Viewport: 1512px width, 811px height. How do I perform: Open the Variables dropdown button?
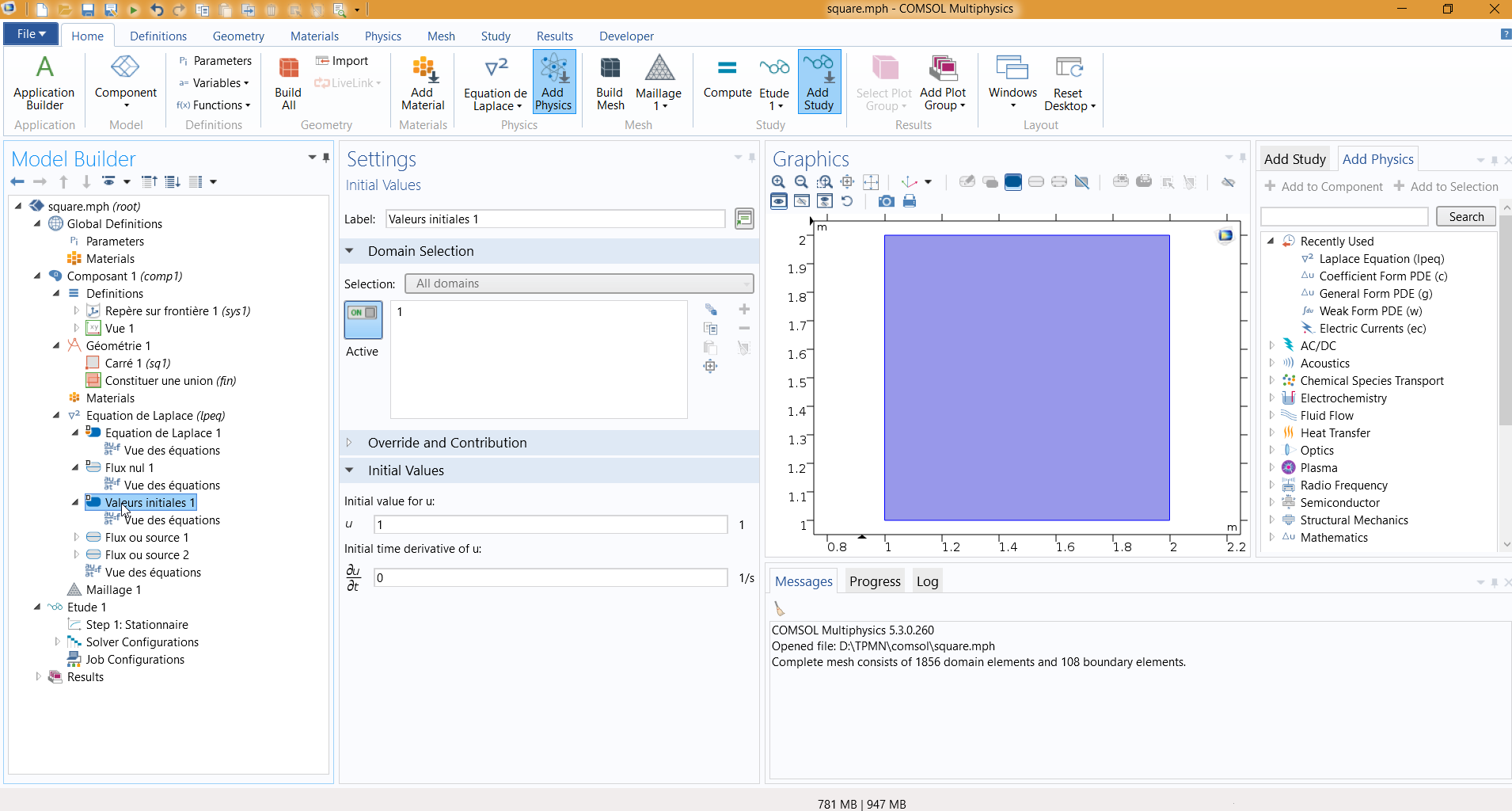click(215, 83)
